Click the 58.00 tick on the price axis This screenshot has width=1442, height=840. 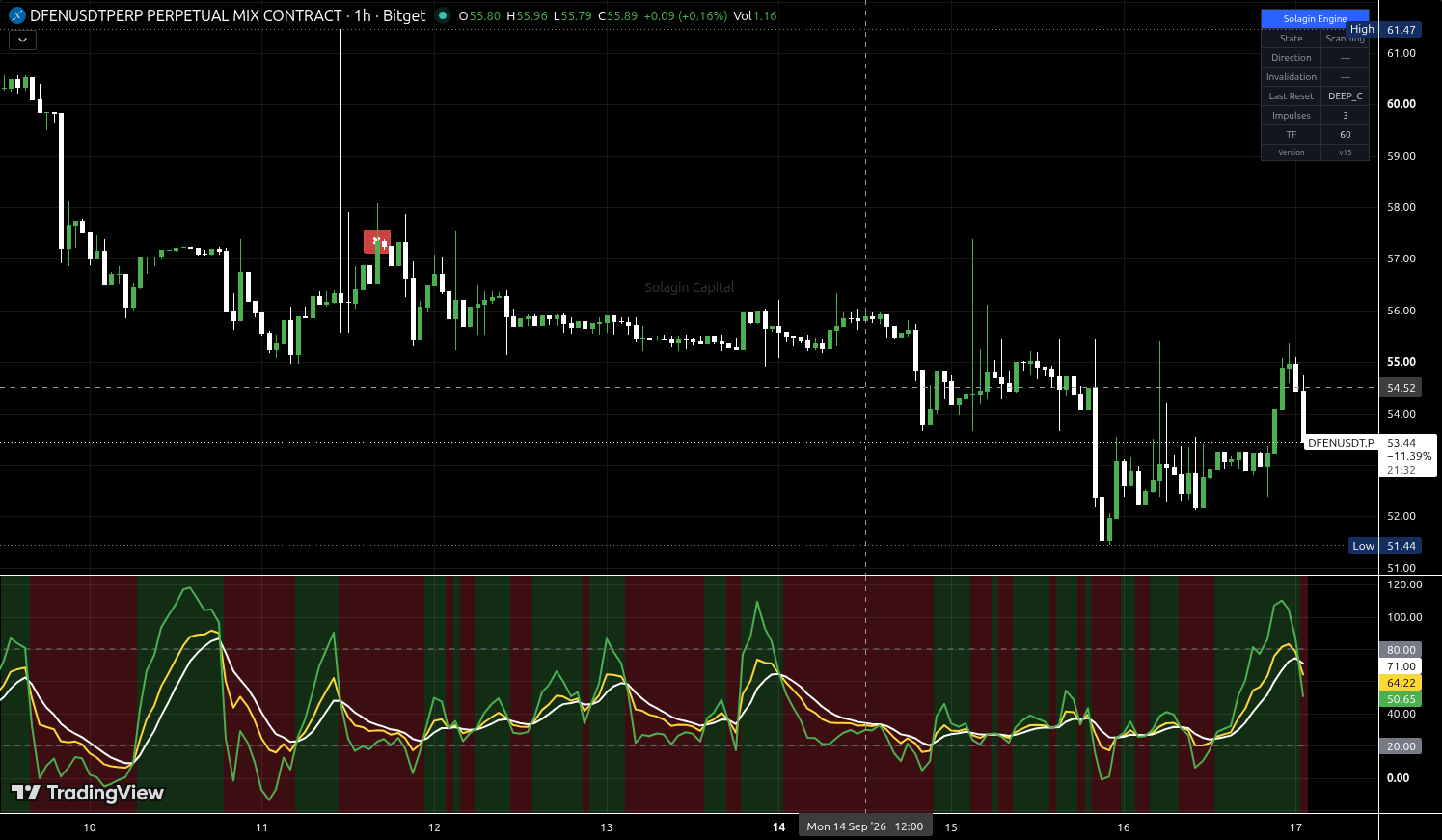[1401, 207]
